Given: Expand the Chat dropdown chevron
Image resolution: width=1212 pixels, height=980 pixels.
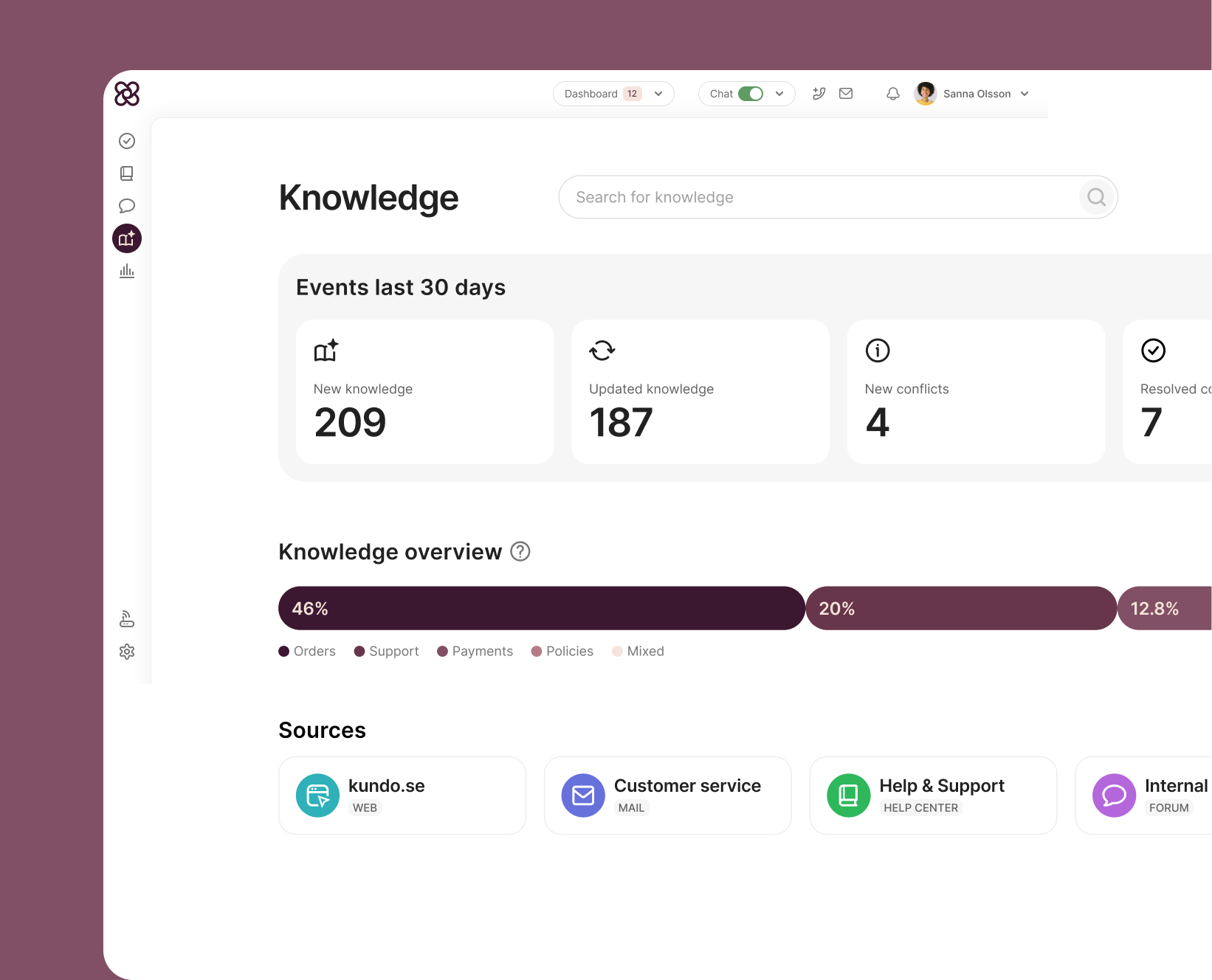Looking at the screenshot, I should (779, 94).
